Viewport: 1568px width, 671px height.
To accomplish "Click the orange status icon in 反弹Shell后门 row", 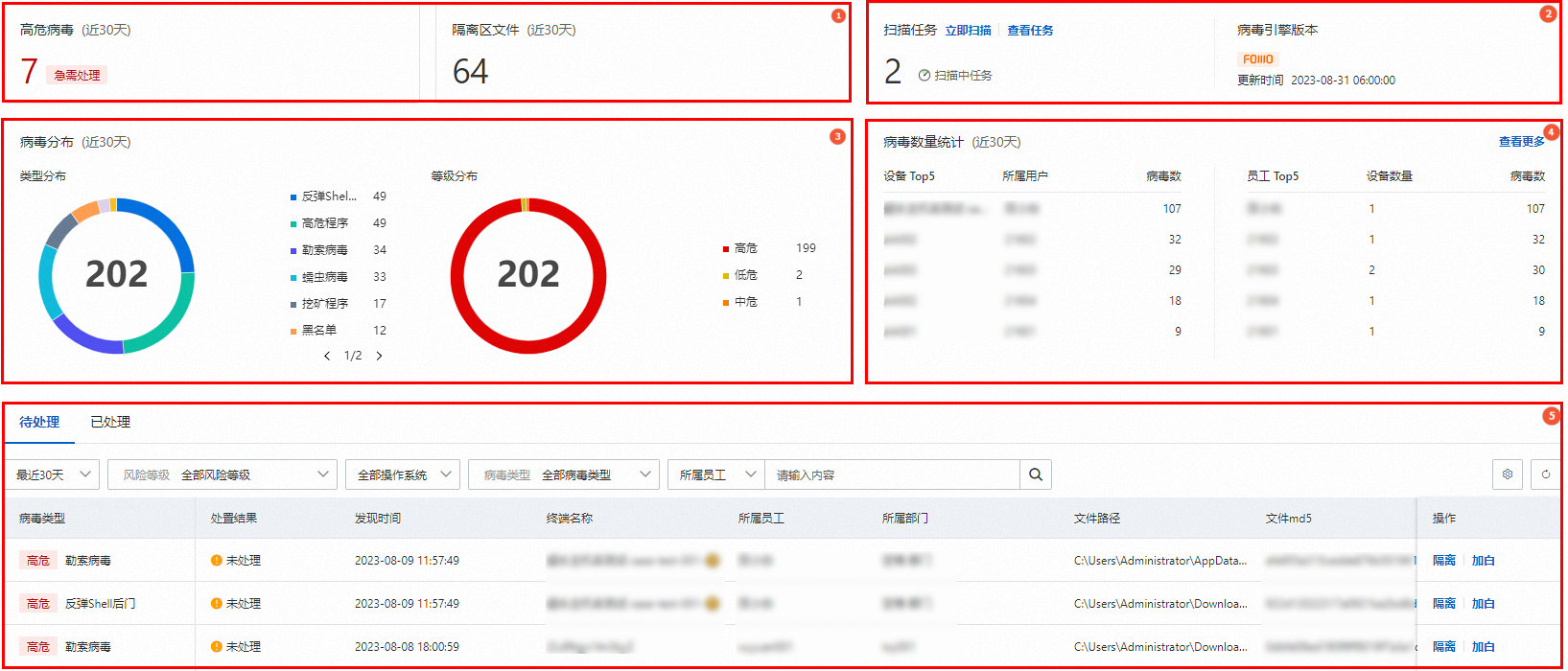I will click(217, 604).
